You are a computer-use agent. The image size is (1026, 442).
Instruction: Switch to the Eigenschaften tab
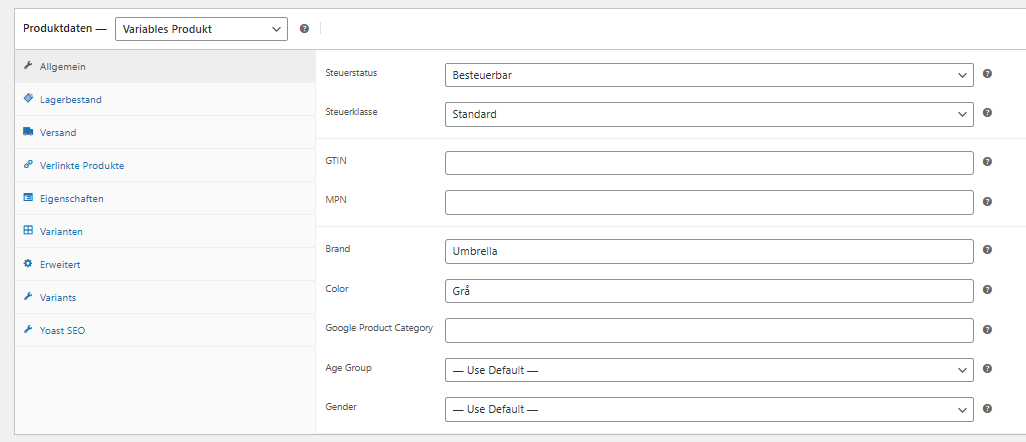[165, 198]
